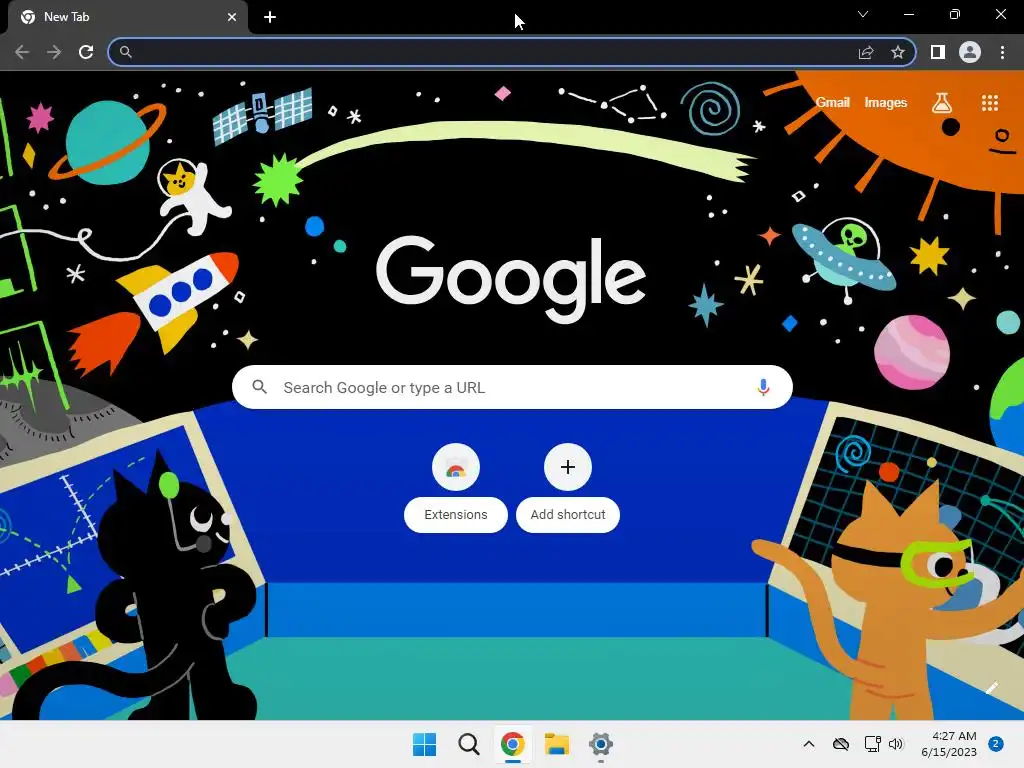Customize this page with the pencil icon
Viewport: 1024px width, 768px height.
click(992, 687)
